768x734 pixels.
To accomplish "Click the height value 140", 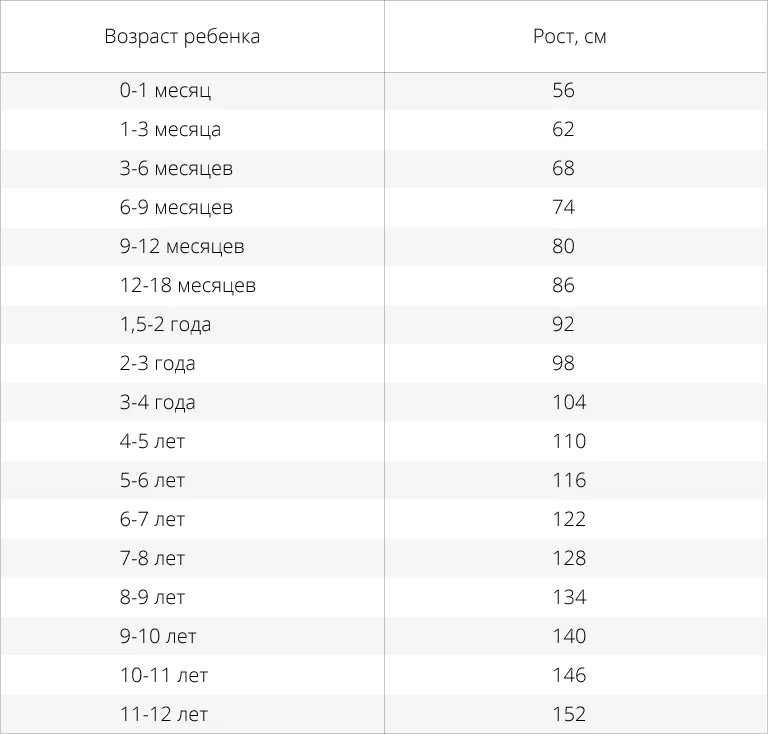I will point(569,637).
